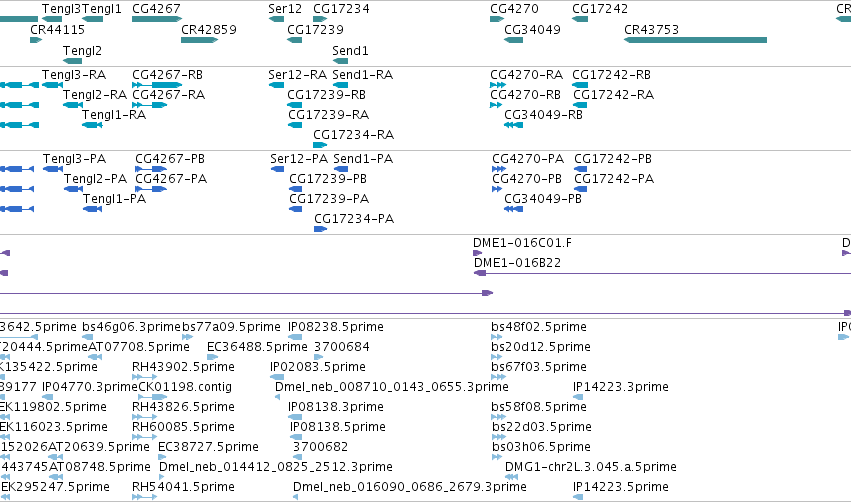The height and width of the screenshot is (502, 851).
Task: Select the 3700684 feature label
Action: [342, 347]
